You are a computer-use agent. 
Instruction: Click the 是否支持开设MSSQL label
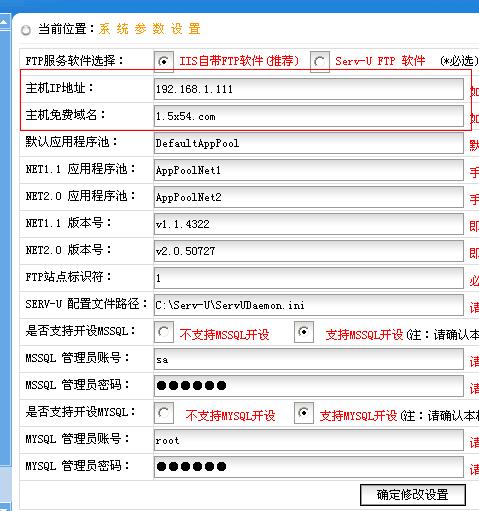coord(81,331)
